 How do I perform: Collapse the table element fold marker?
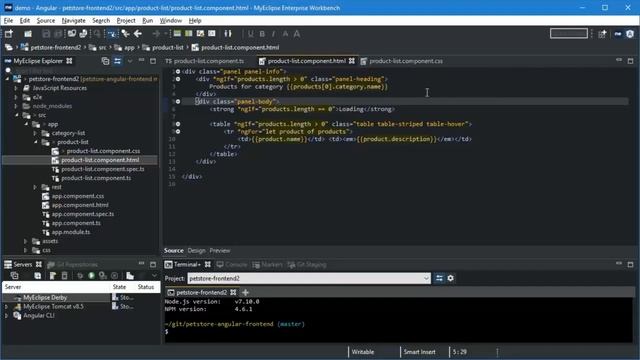[x=178, y=124]
